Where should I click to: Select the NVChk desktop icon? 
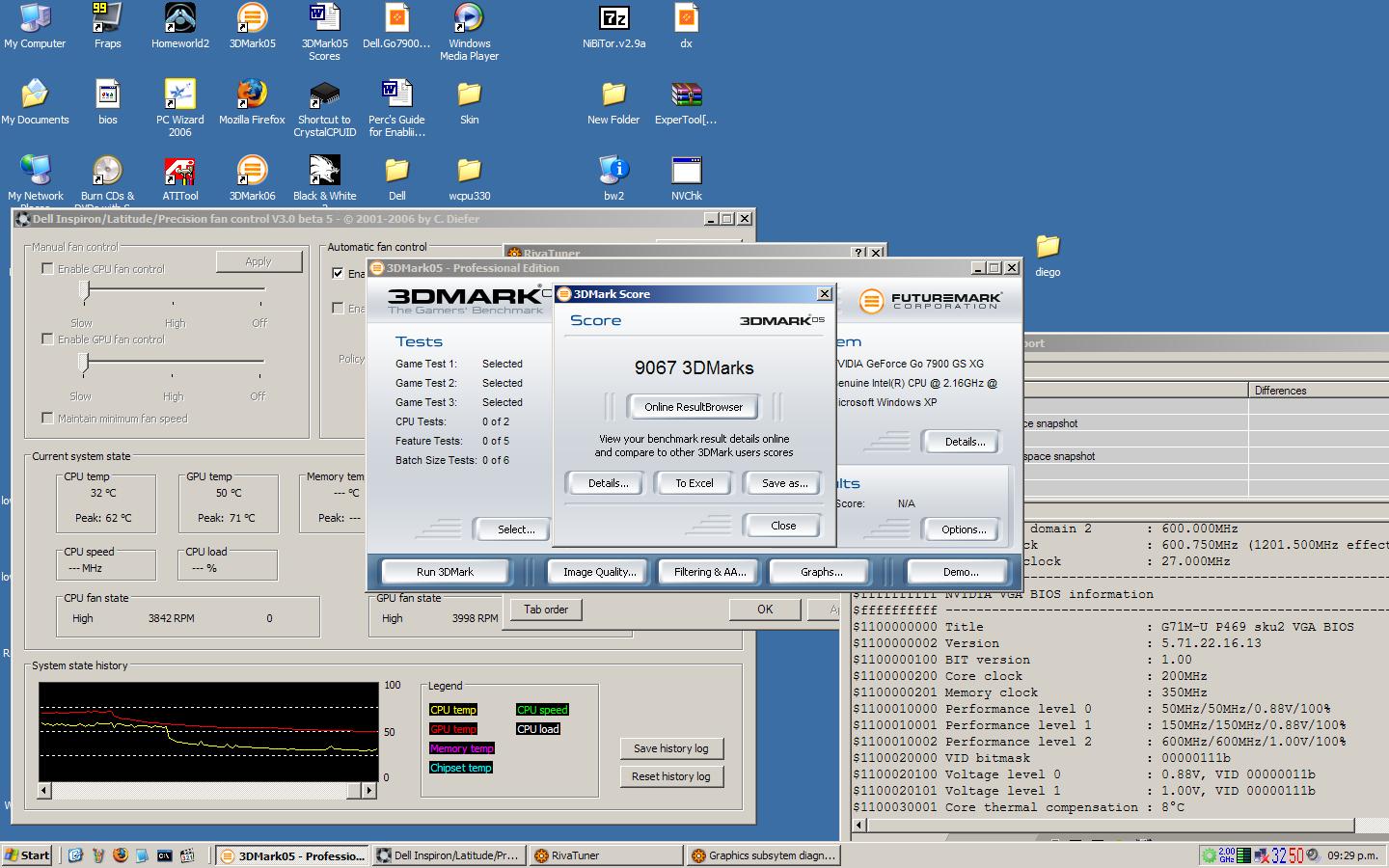[x=686, y=177]
